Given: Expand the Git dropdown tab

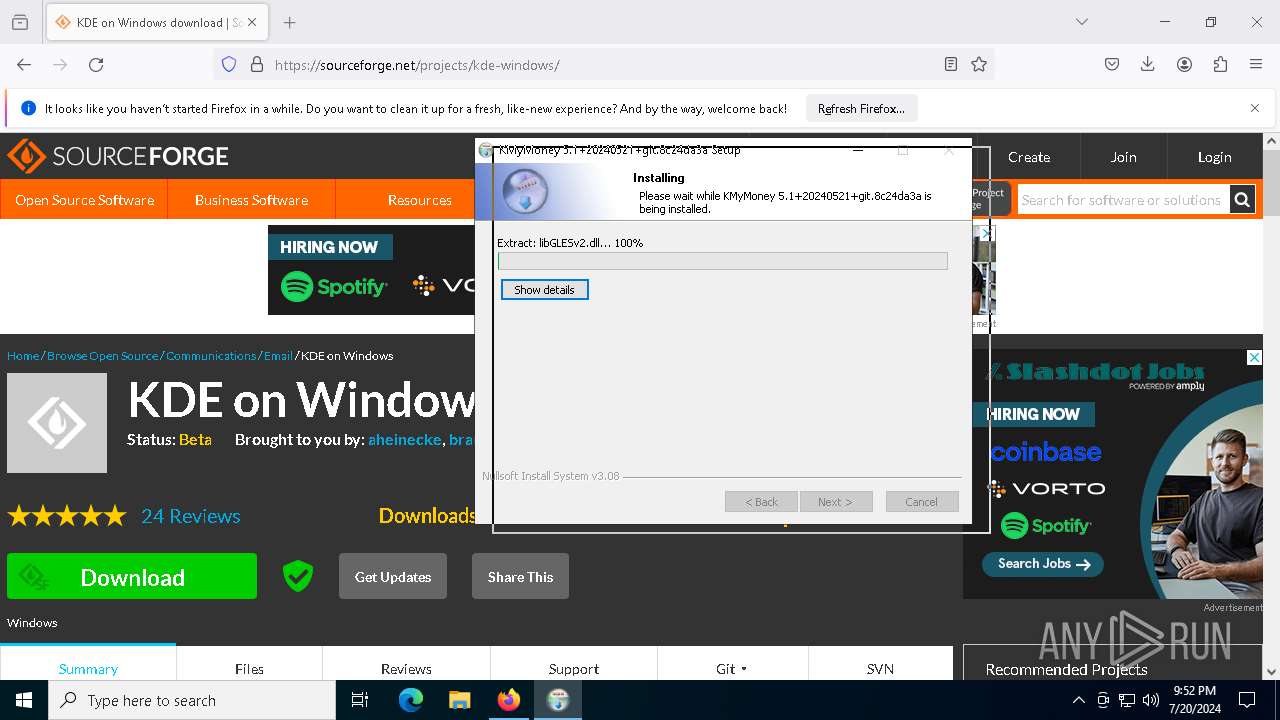Looking at the screenshot, I should 732,666.
